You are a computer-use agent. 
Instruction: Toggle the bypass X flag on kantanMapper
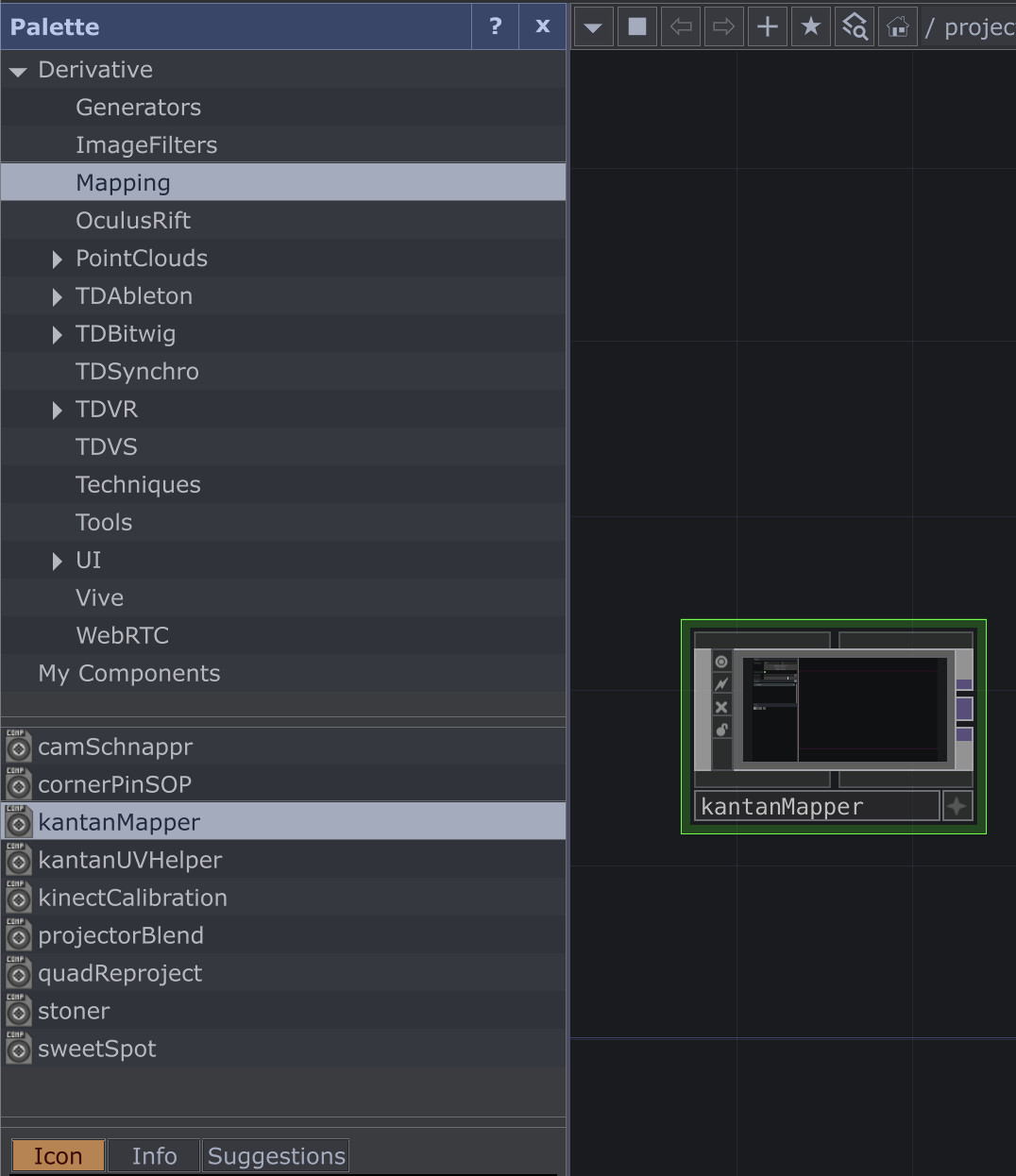tap(721, 707)
